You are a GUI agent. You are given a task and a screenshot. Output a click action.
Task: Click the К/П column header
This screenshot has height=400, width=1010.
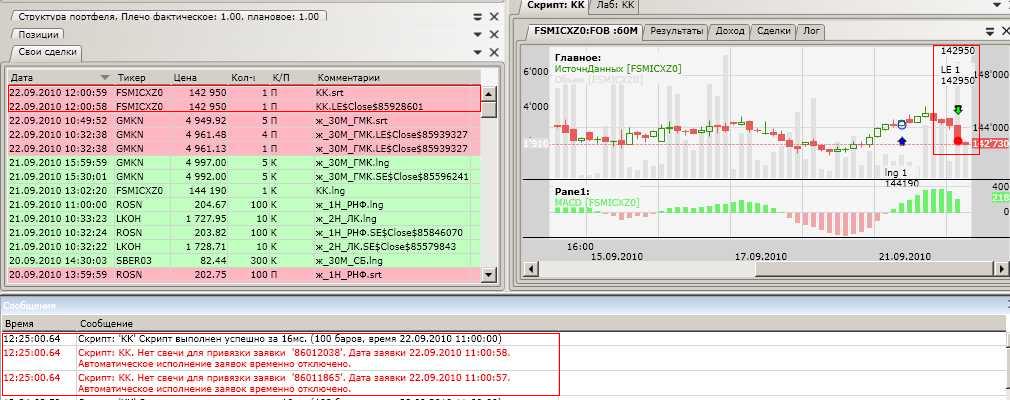(290, 78)
